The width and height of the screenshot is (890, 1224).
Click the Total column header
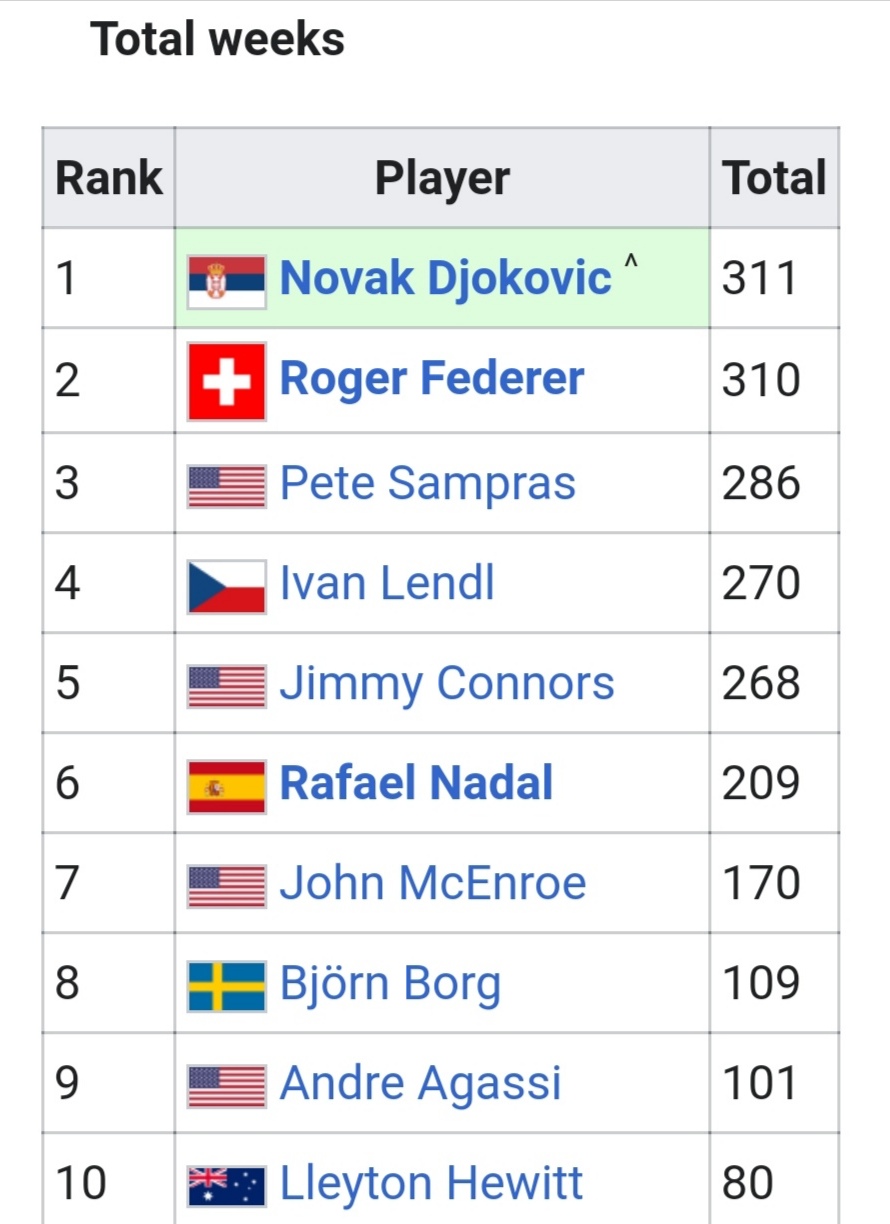coord(774,179)
